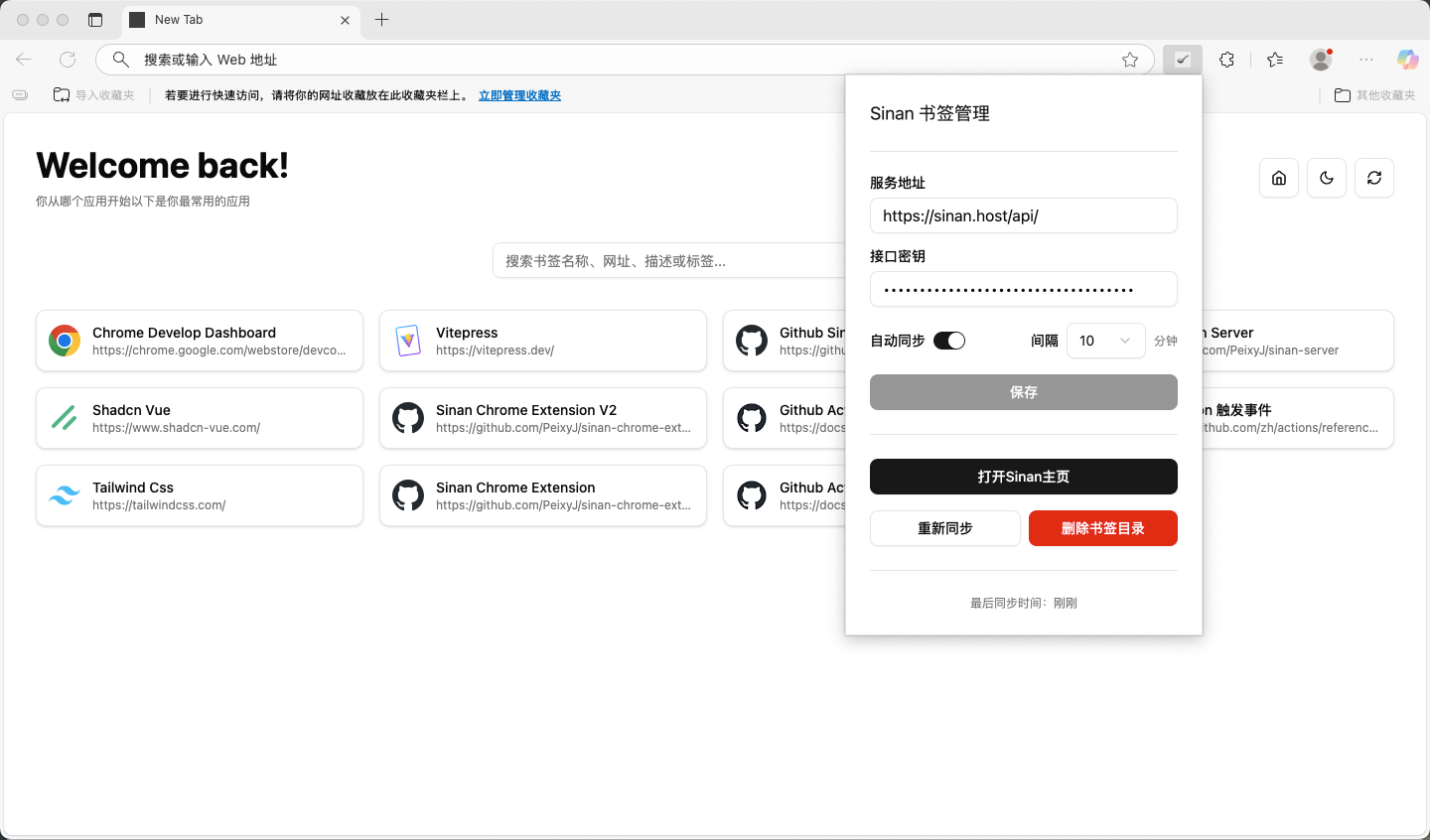
Task: Click the https://tailwindcss.com/ URL text
Action: tap(159, 505)
